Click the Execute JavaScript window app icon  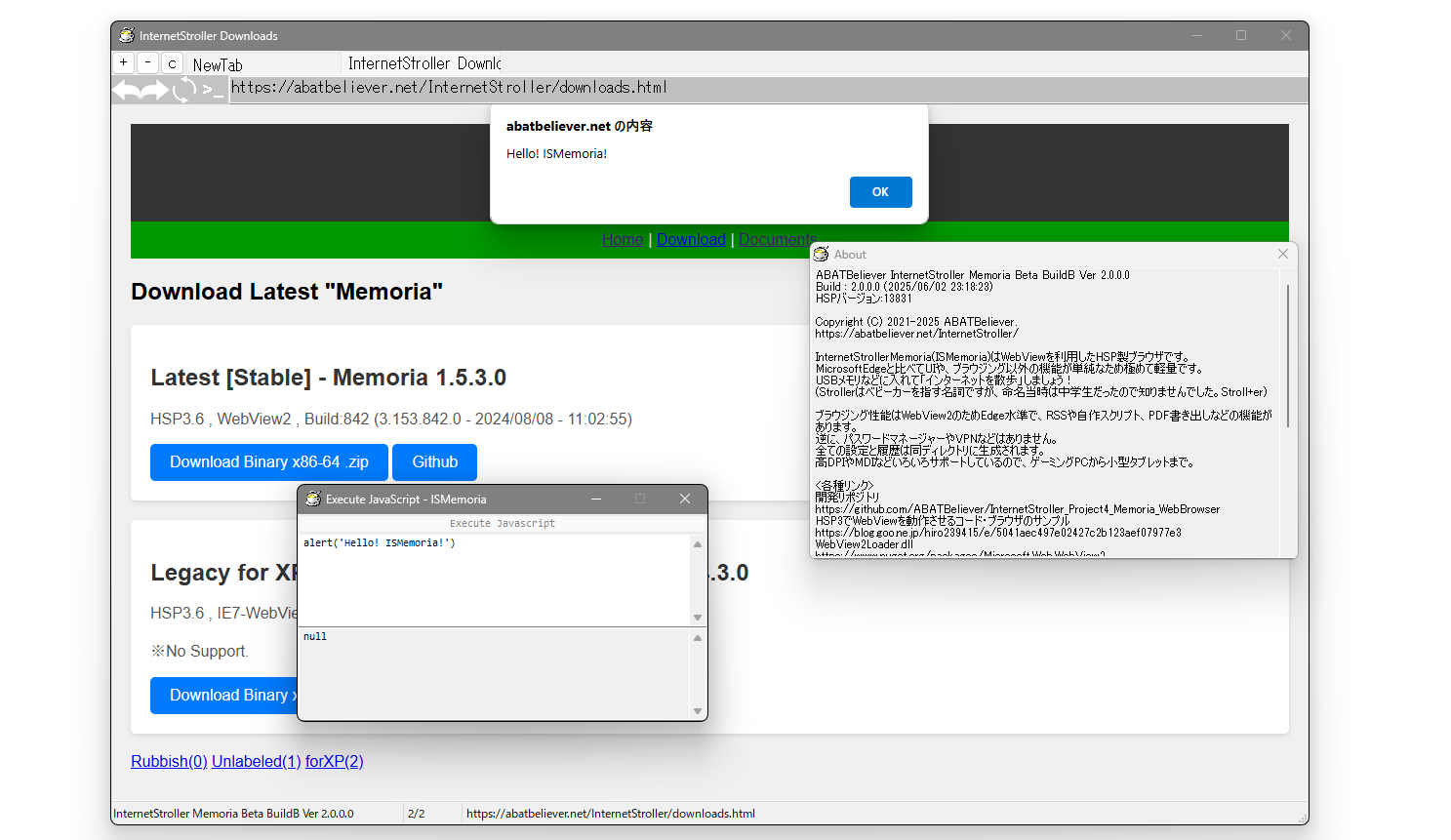tap(313, 499)
